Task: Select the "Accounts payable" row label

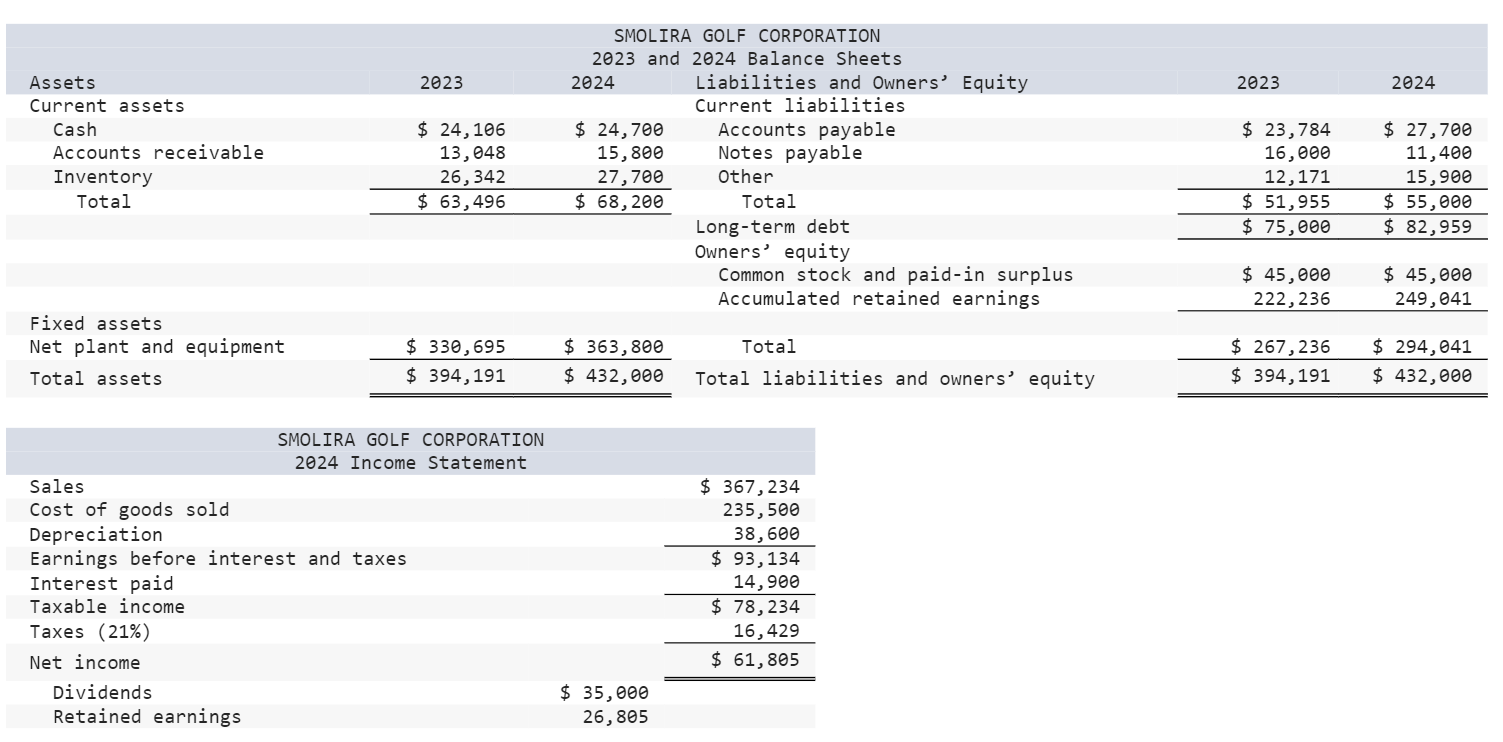Action: (807, 129)
